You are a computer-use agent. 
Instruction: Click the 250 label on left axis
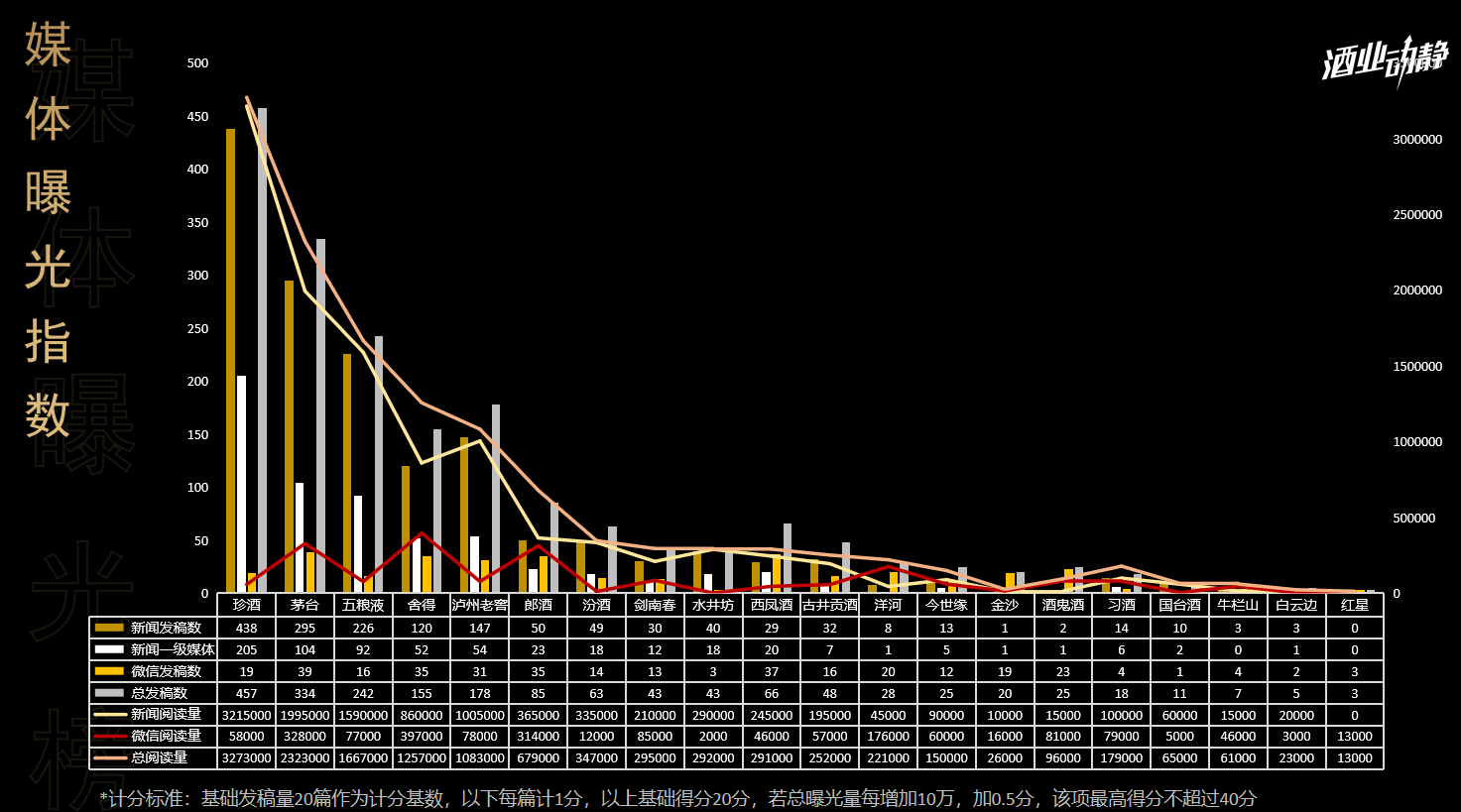pos(198,328)
